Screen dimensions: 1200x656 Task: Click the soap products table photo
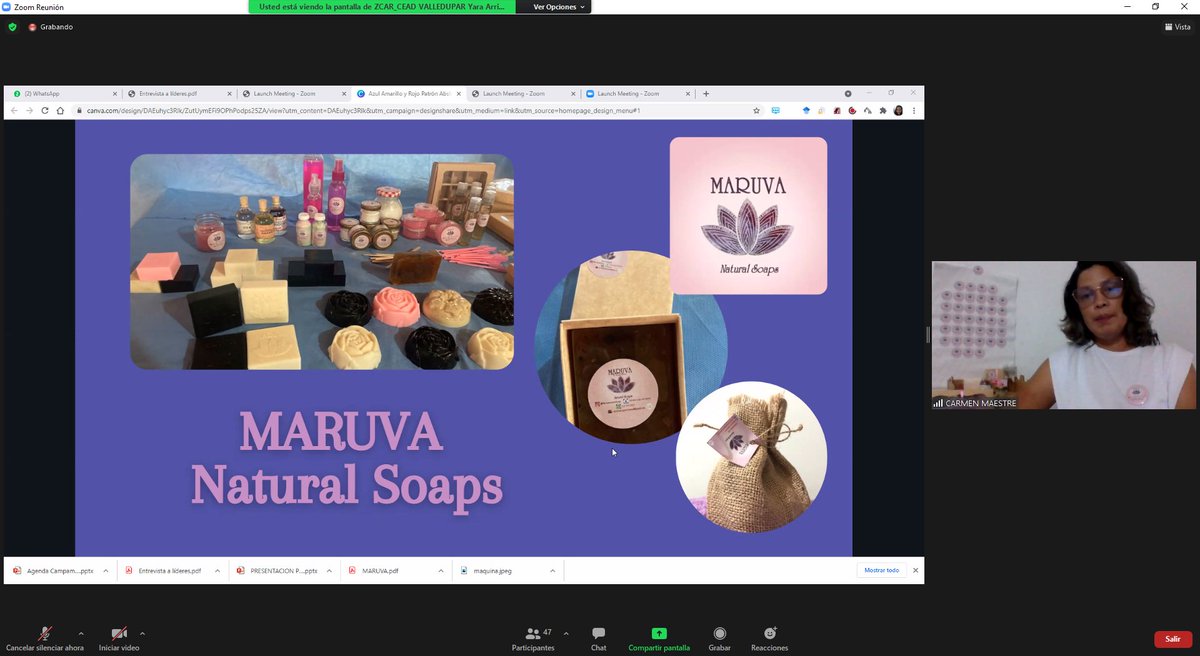coord(322,262)
